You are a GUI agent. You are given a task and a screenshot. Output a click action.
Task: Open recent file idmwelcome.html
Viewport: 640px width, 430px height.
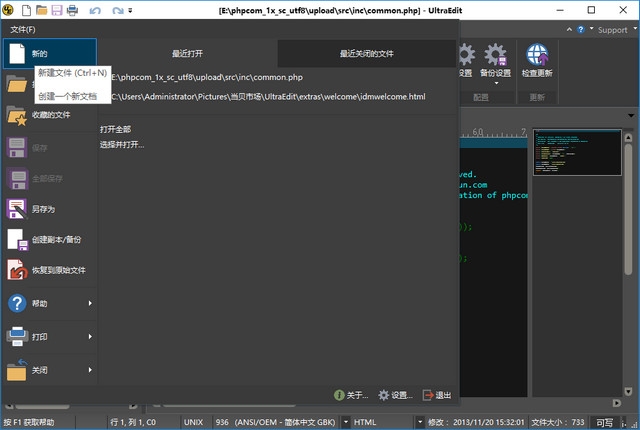tap(268, 97)
